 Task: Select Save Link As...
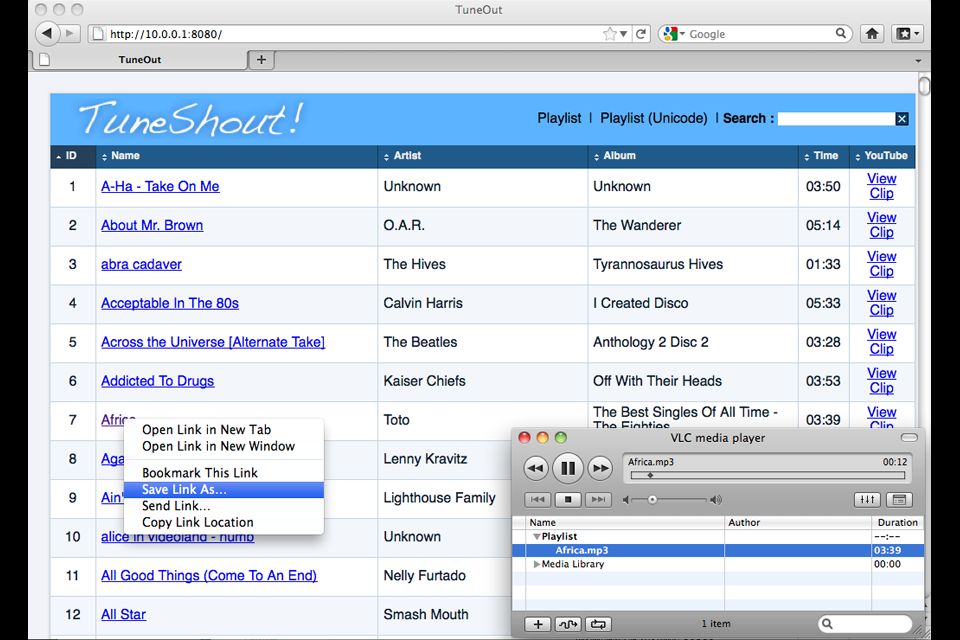[223, 489]
